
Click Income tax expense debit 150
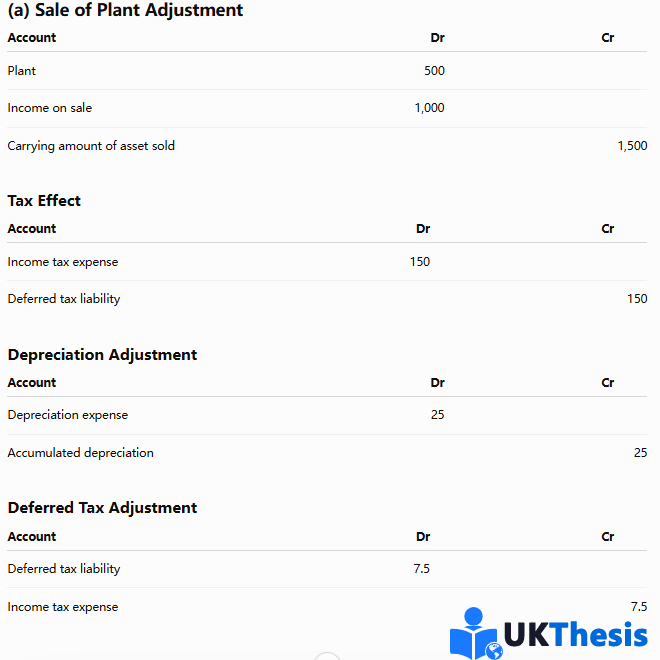click(x=420, y=262)
